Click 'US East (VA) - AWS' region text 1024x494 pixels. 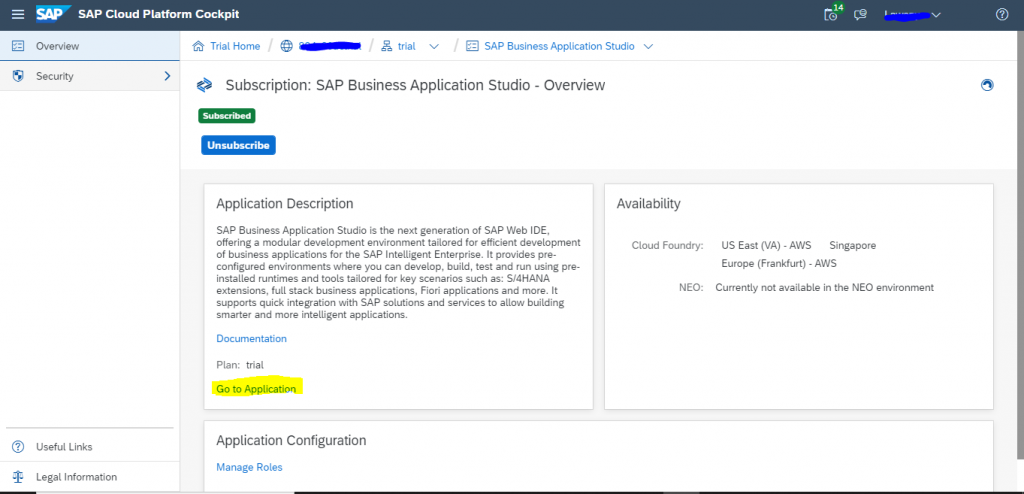(766, 246)
